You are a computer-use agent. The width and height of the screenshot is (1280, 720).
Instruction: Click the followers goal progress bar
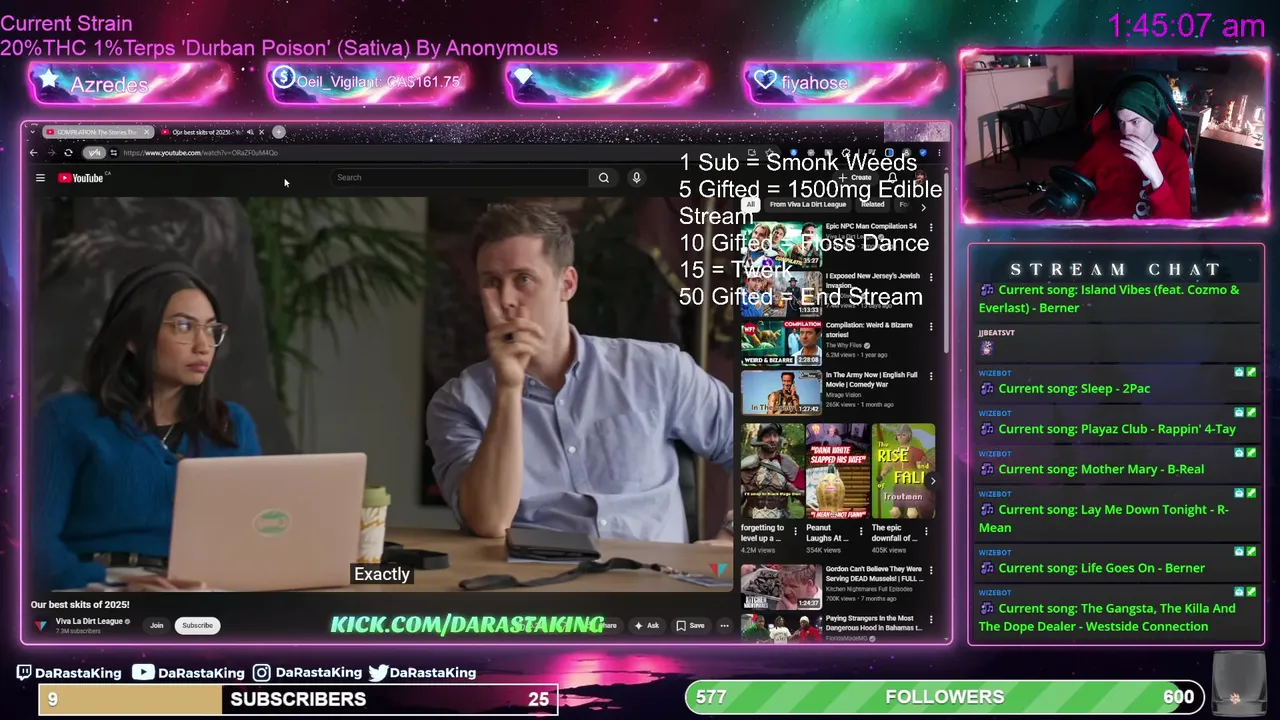[x=945, y=697]
